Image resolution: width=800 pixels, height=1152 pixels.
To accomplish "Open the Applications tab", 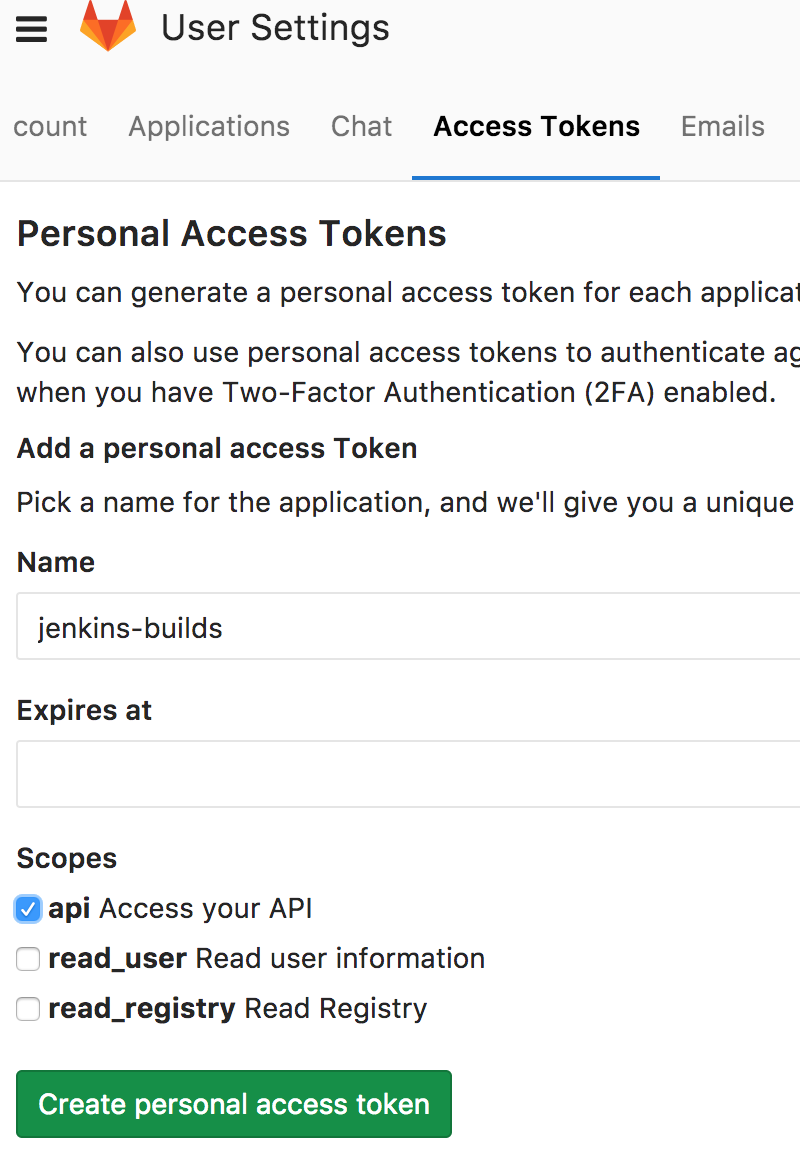I will (209, 126).
